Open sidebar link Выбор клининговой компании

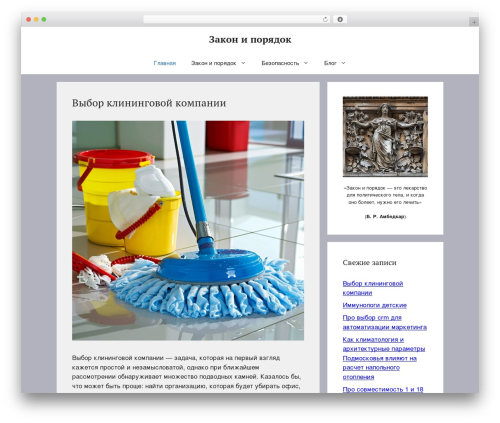[373, 288]
